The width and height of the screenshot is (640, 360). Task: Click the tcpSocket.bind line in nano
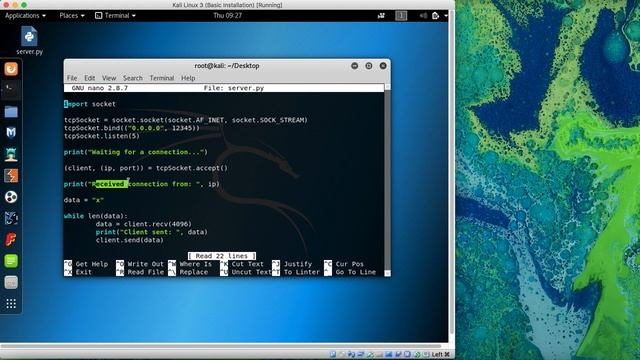pos(132,128)
